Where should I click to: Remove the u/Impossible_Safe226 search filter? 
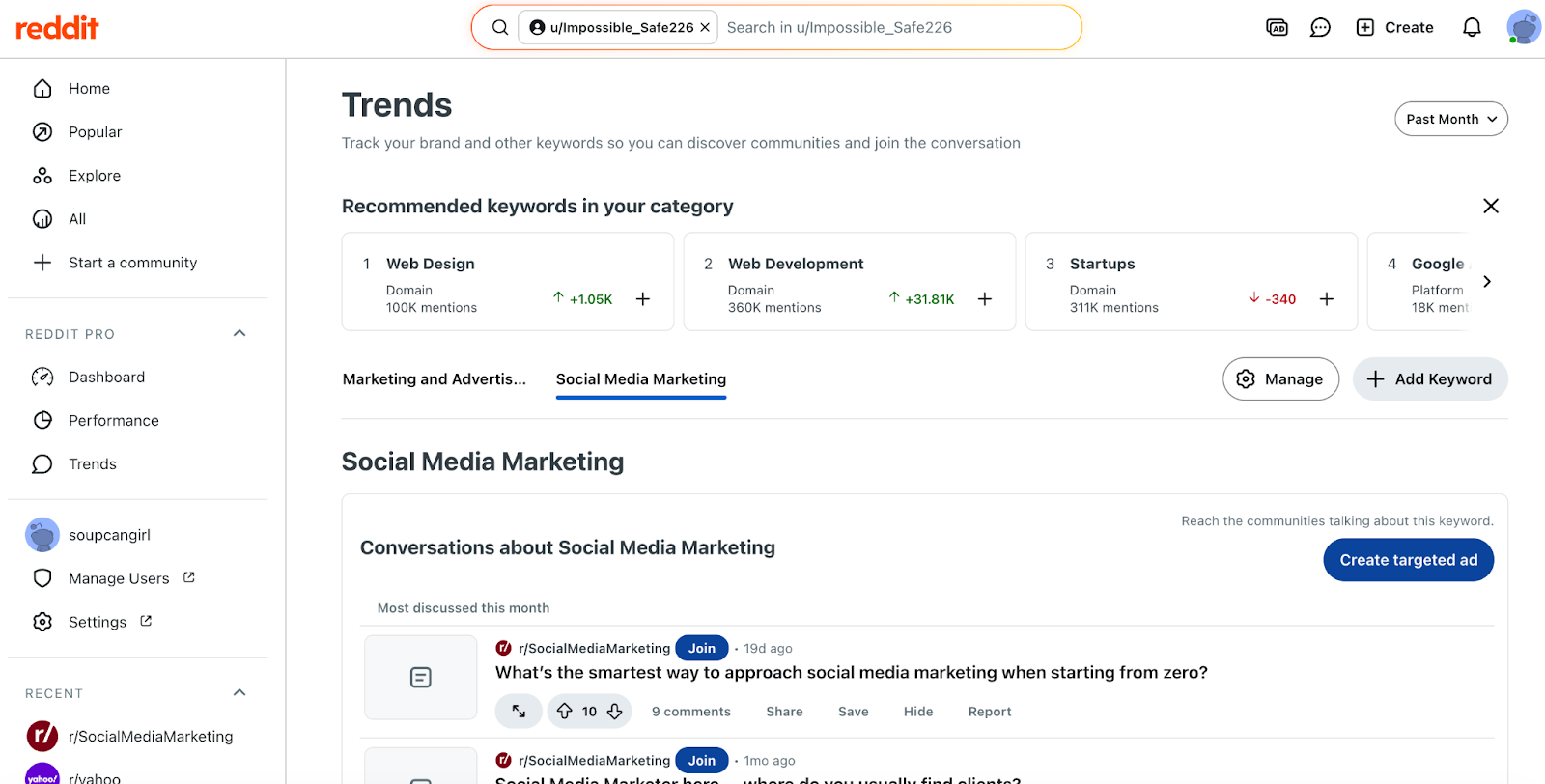coord(705,27)
